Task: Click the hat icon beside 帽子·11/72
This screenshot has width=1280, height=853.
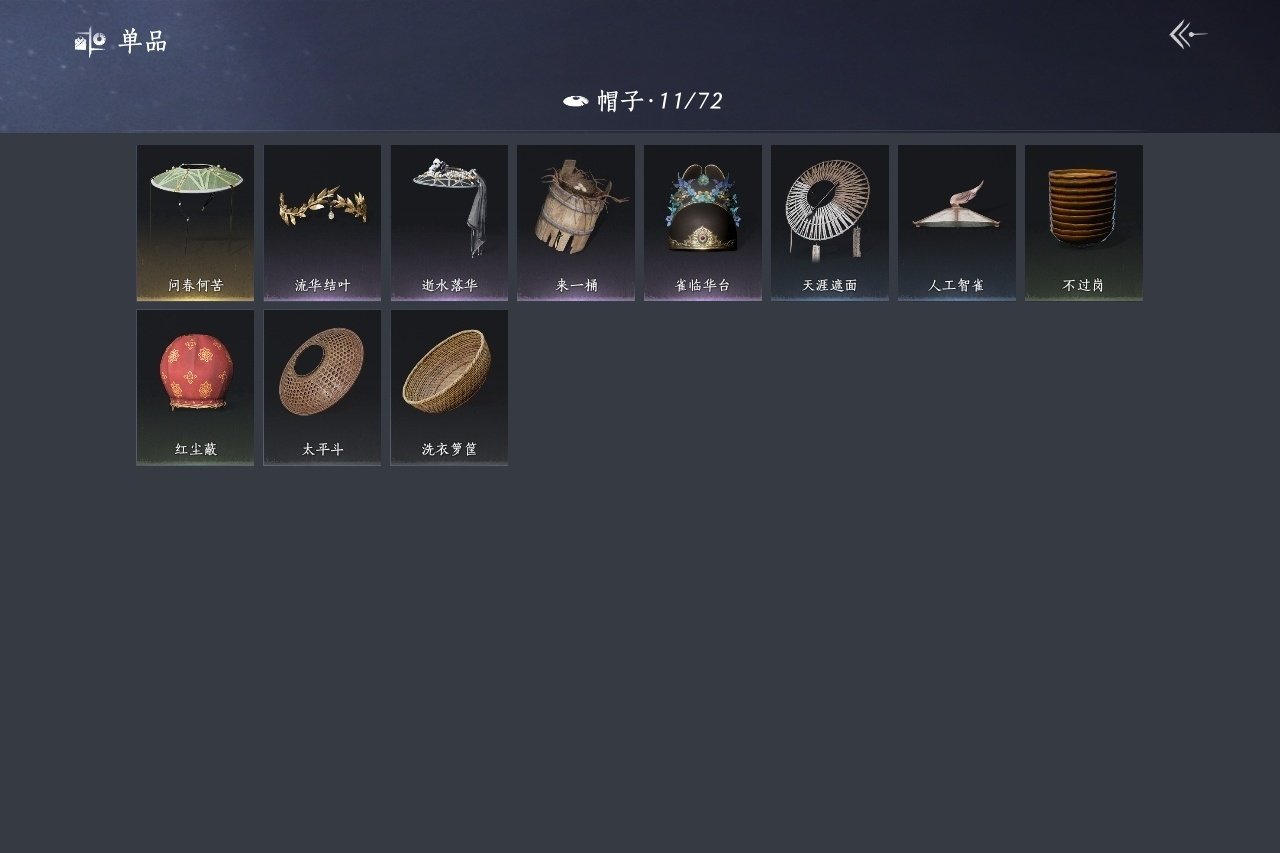Action: point(575,101)
